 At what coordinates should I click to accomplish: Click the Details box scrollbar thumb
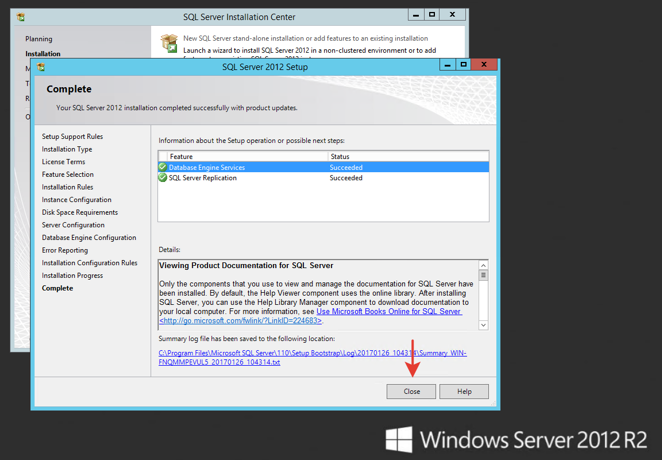[x=483, y=275]
